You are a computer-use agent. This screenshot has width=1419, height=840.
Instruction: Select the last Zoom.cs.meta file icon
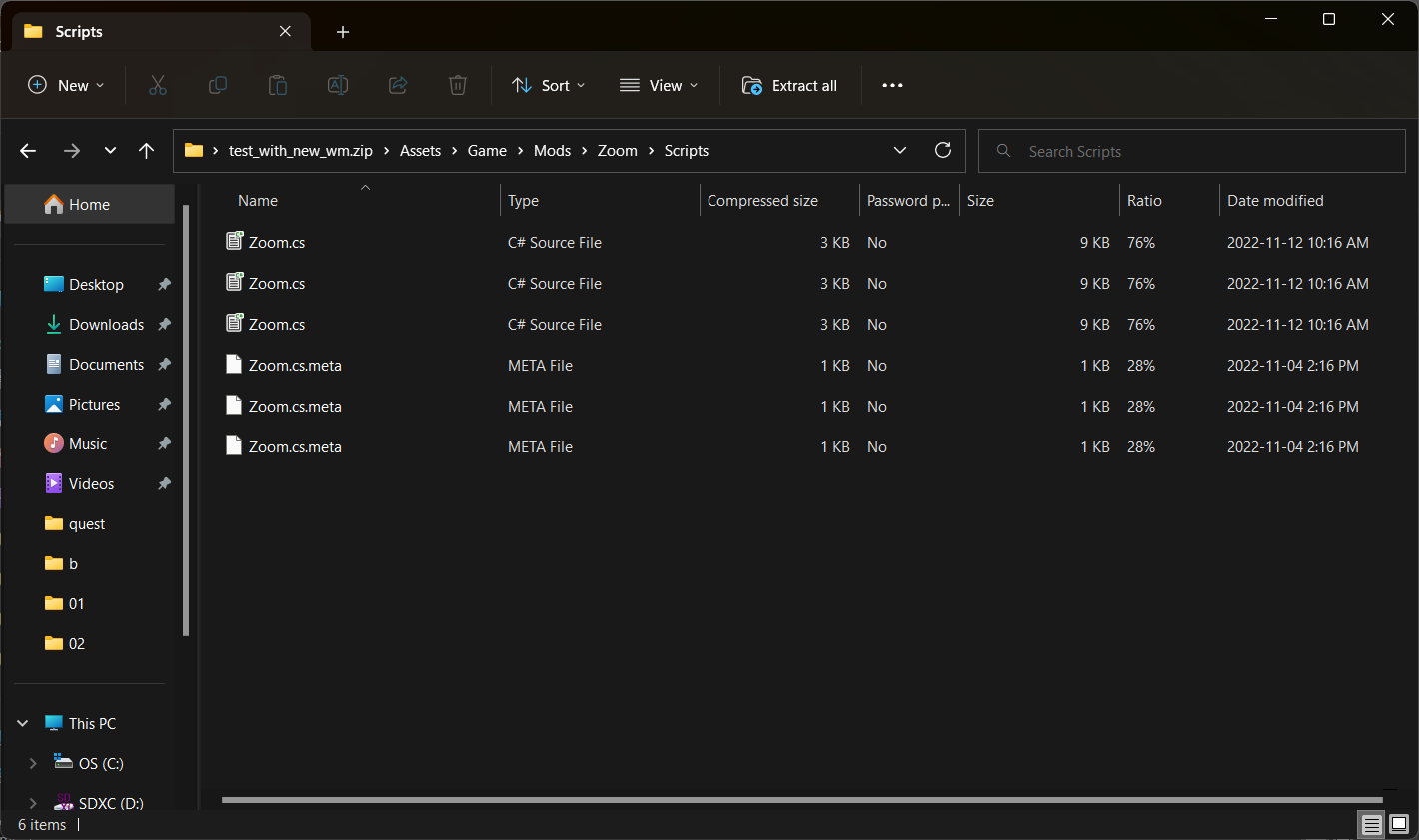tap(234, 446)
